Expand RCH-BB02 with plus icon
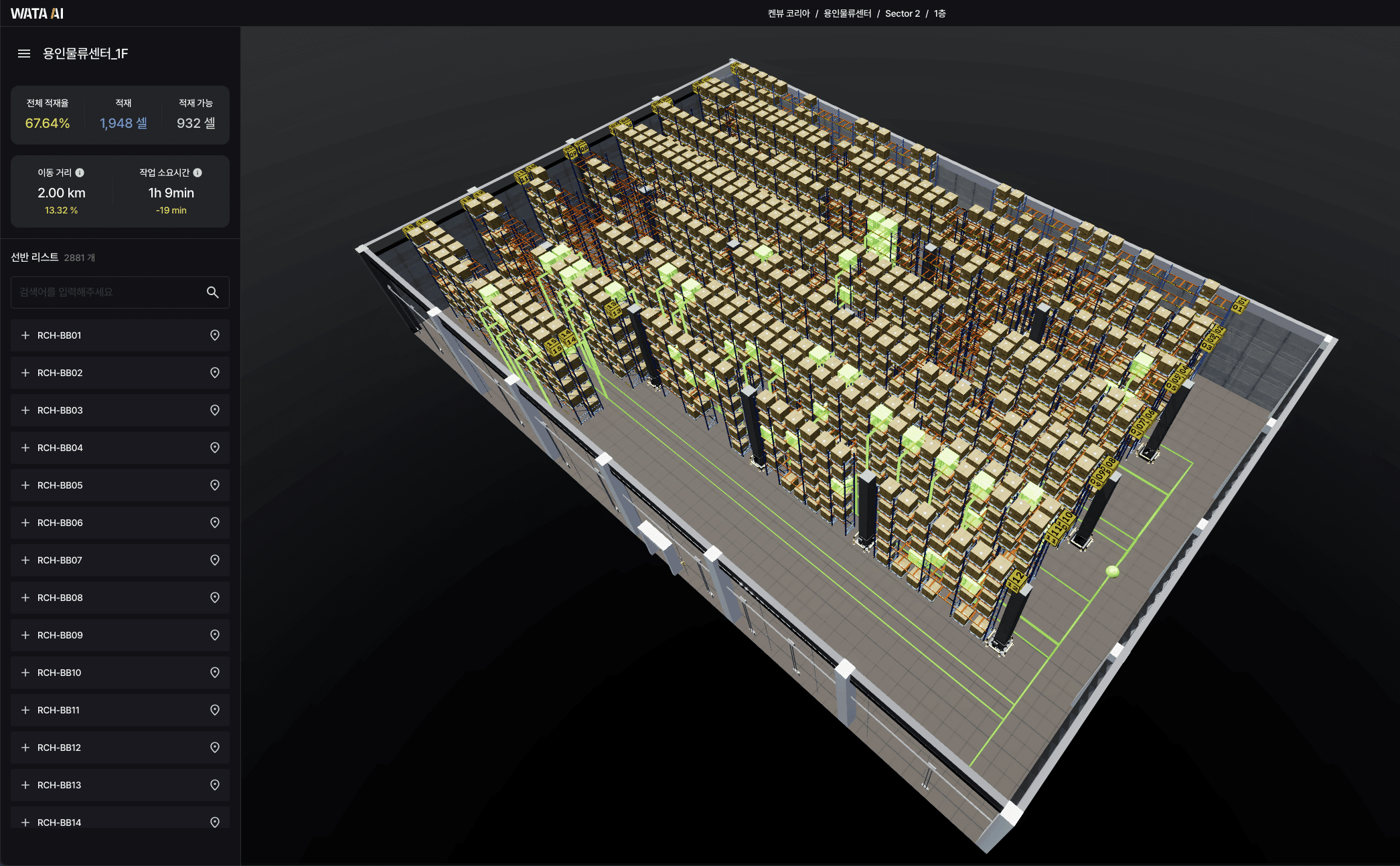The height and width of the screenshot is (866, 1400). click(x=25, y=373)
